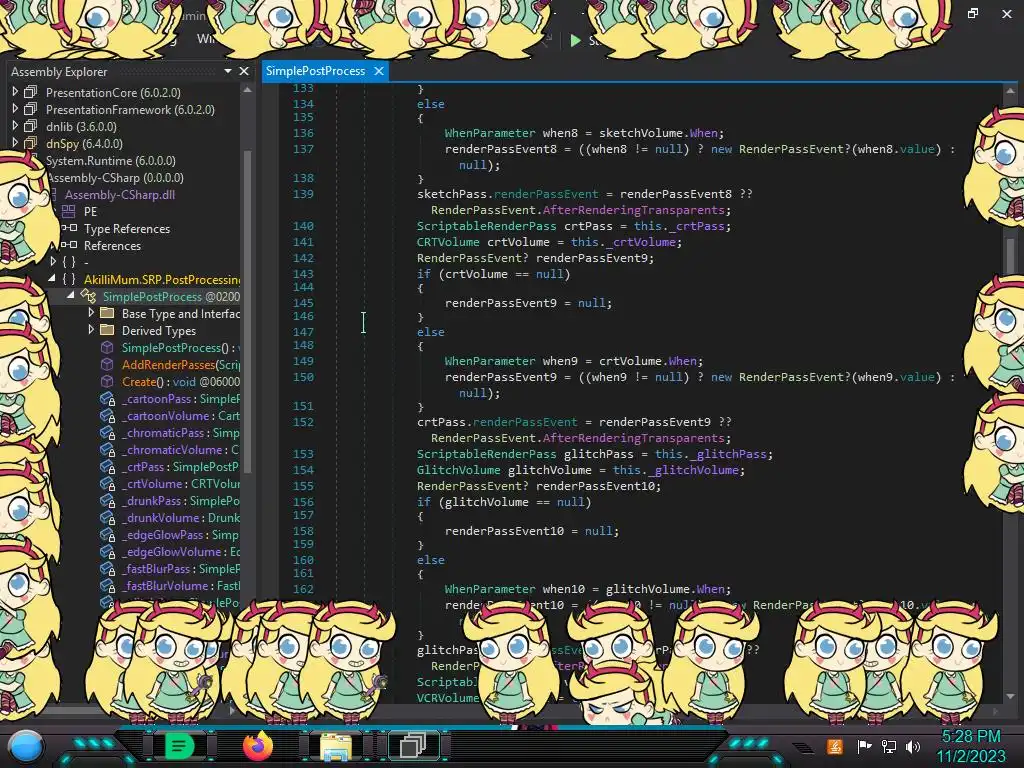Select the _crtVolume : CRTVolume field

(180, 483)
